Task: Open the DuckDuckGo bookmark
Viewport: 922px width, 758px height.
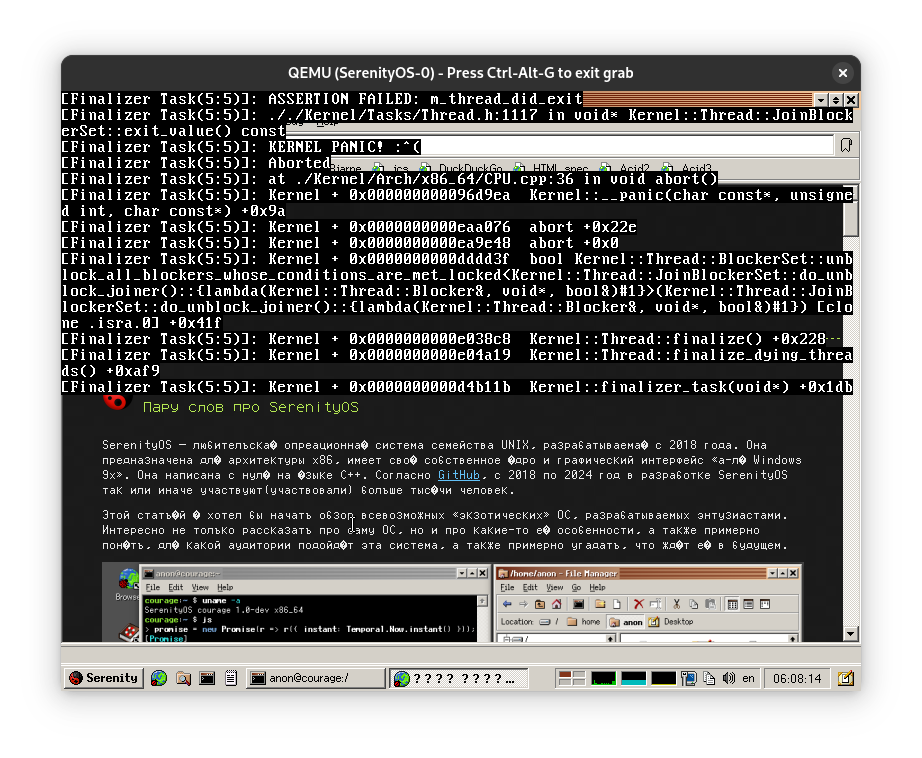Action: tap(463, 168)
